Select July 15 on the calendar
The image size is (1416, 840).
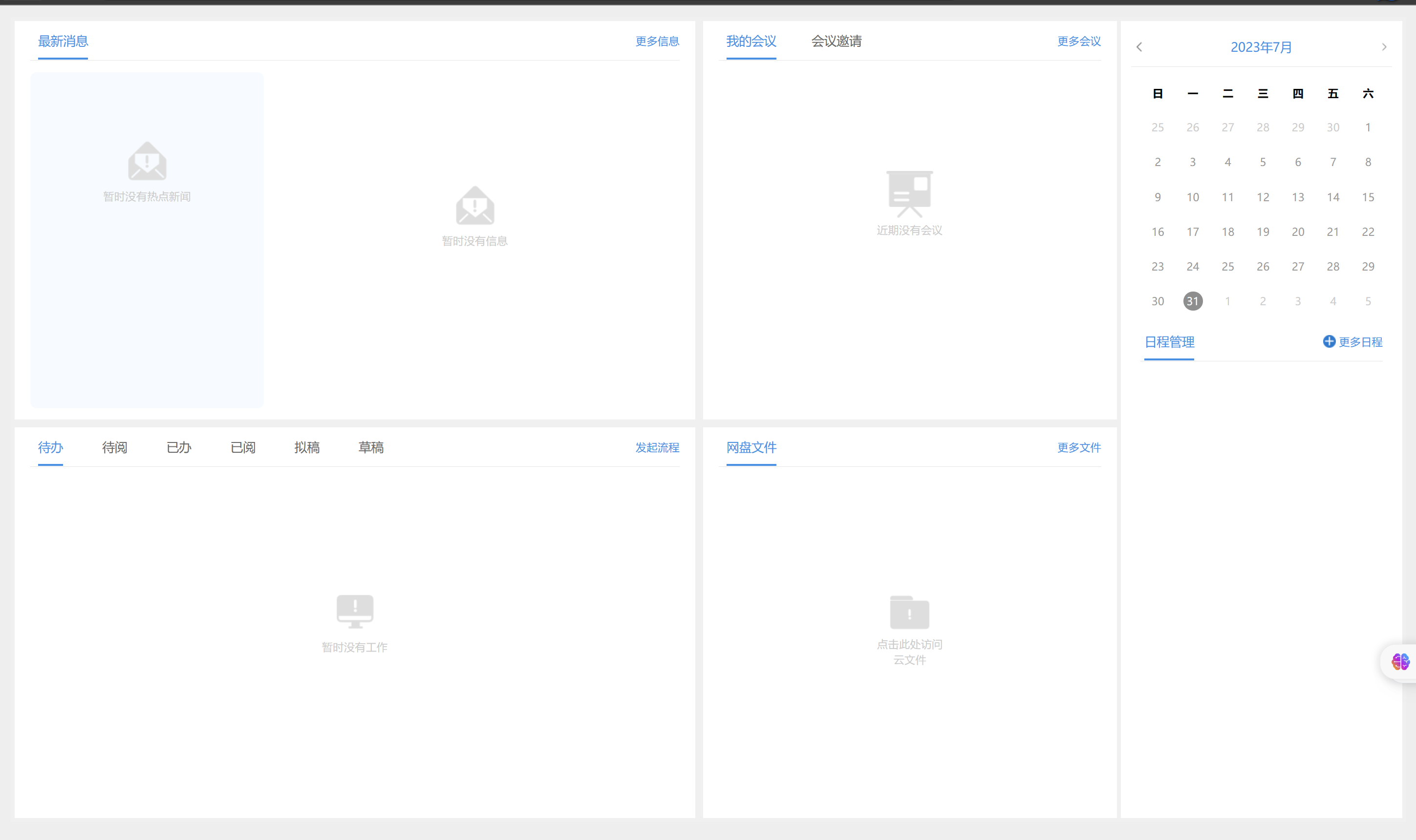tap(1369, 197)
